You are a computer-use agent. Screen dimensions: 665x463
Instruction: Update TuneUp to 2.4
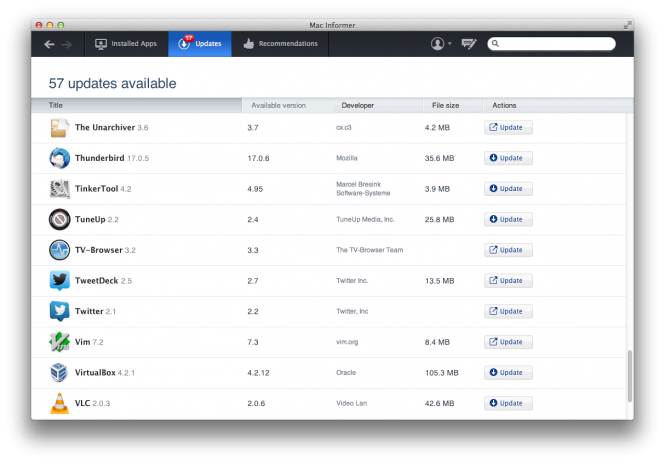click(508, 219)
